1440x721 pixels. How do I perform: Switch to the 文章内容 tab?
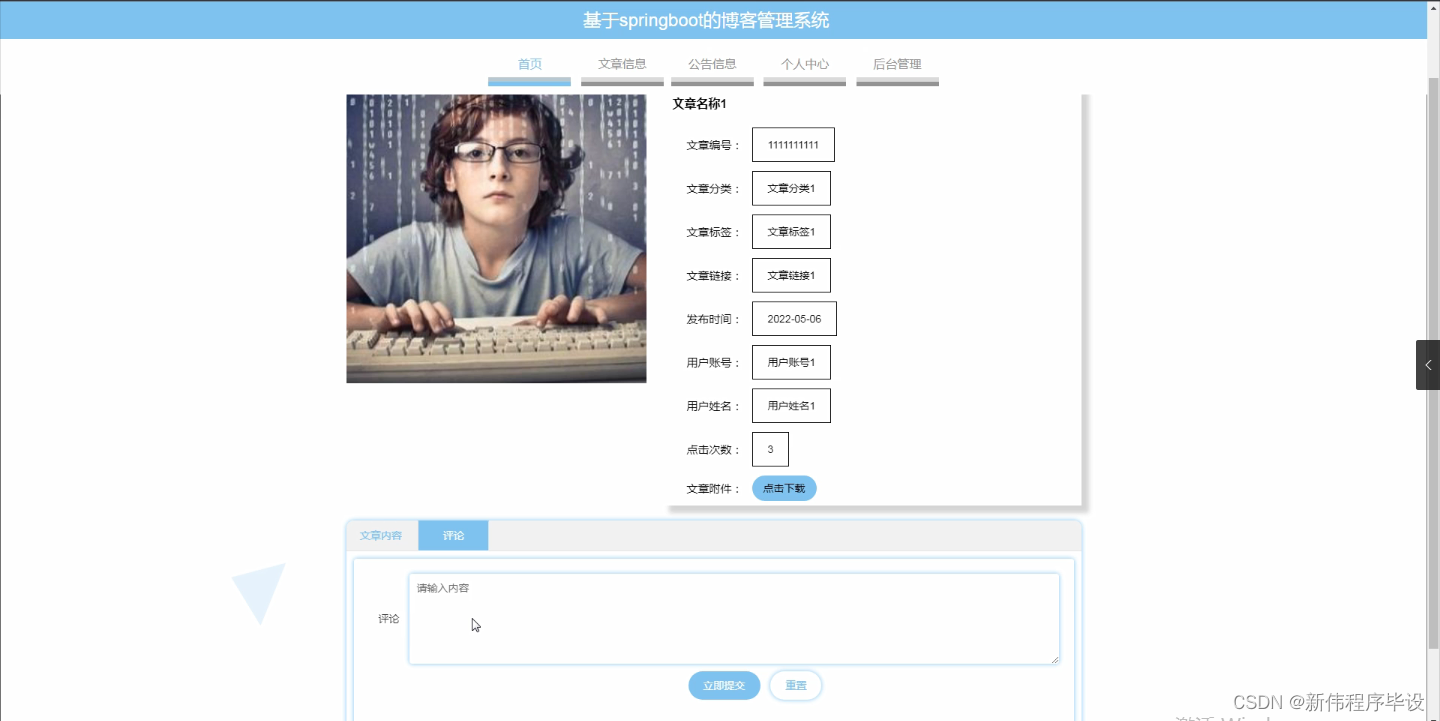[381, 535]
